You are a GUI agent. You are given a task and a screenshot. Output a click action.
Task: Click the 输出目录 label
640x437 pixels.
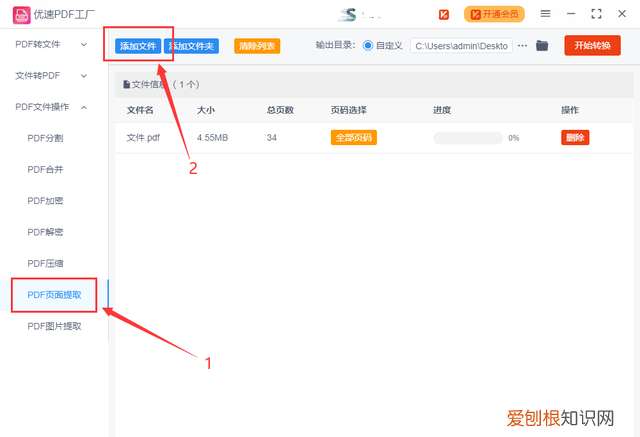tap(336, 45)
